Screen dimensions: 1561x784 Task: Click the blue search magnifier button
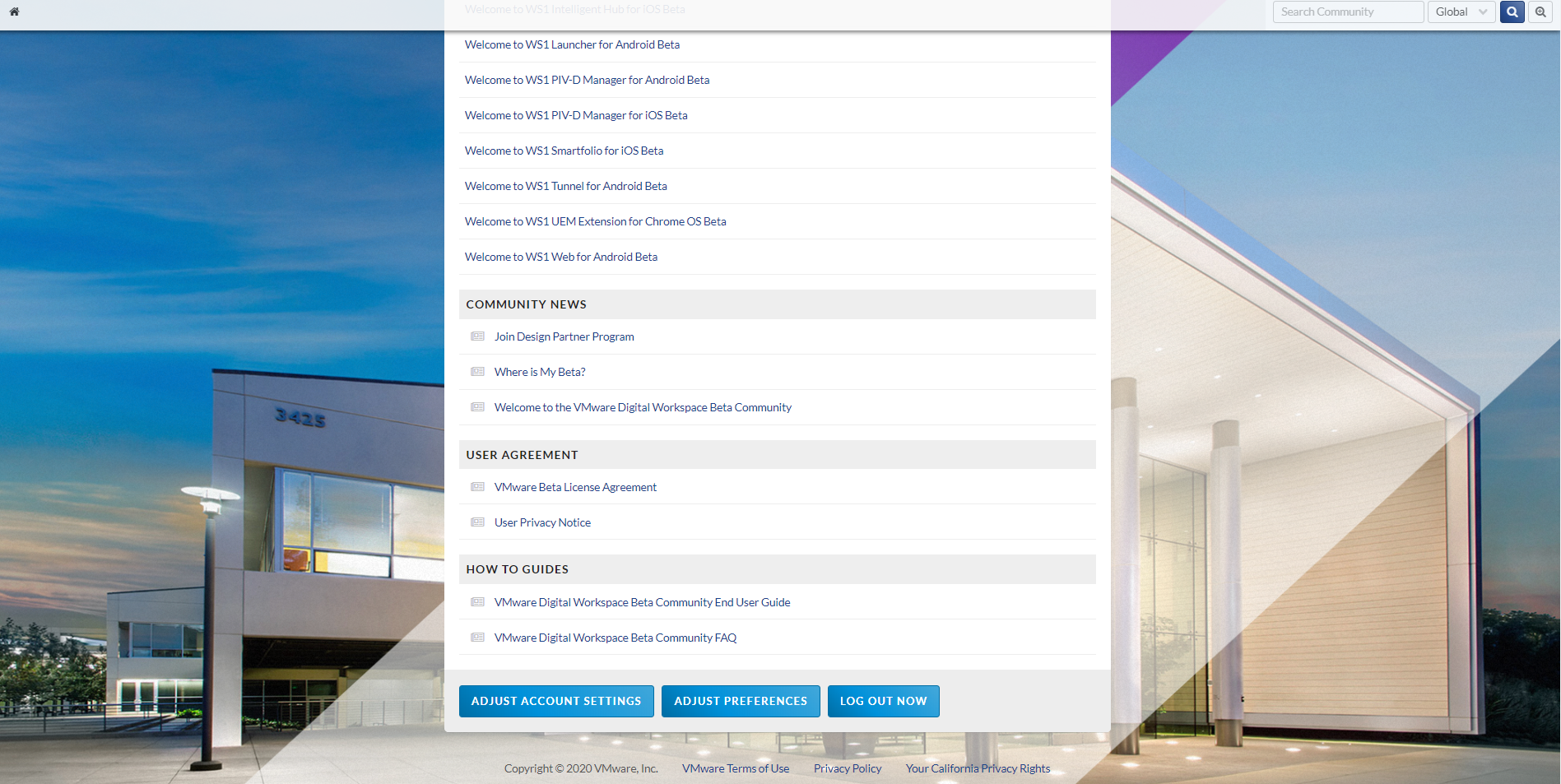pos(1512,12)
